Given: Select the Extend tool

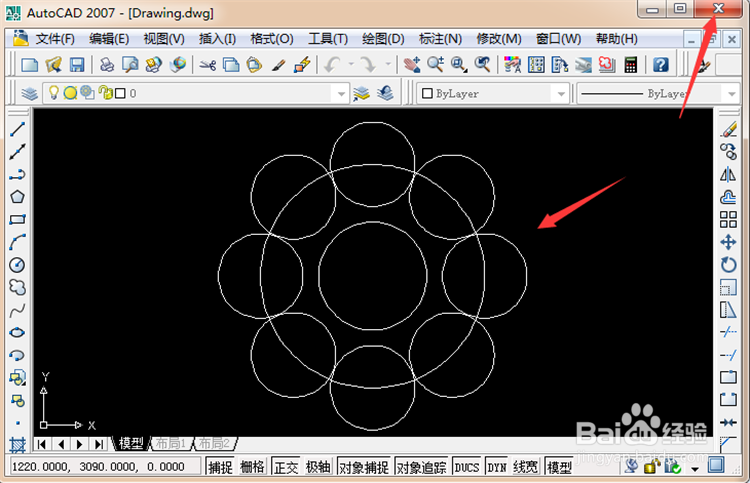Looking at the screenshot, I should coord(728,355).
